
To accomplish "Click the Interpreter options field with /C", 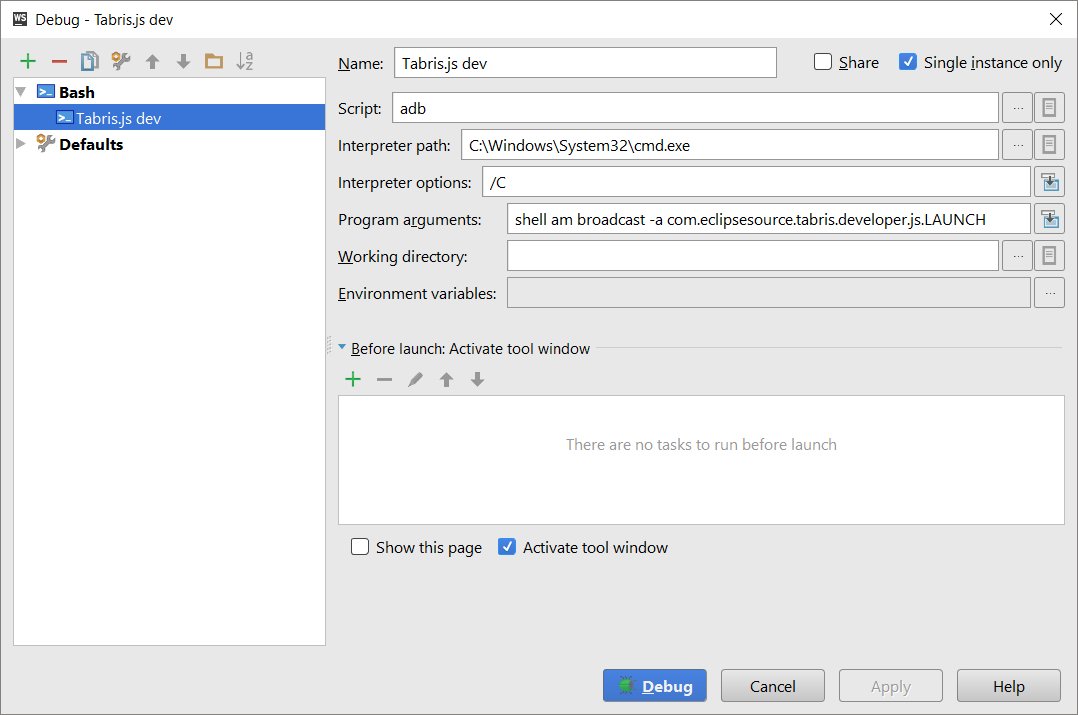I will click(x=756, y=182).
